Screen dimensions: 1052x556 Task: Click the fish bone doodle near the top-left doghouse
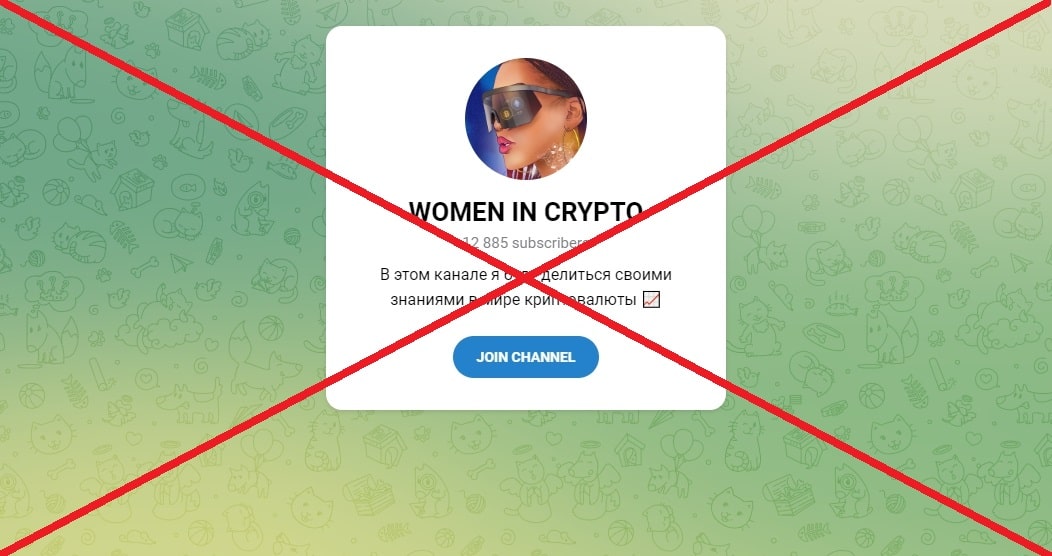pos(208,77)
